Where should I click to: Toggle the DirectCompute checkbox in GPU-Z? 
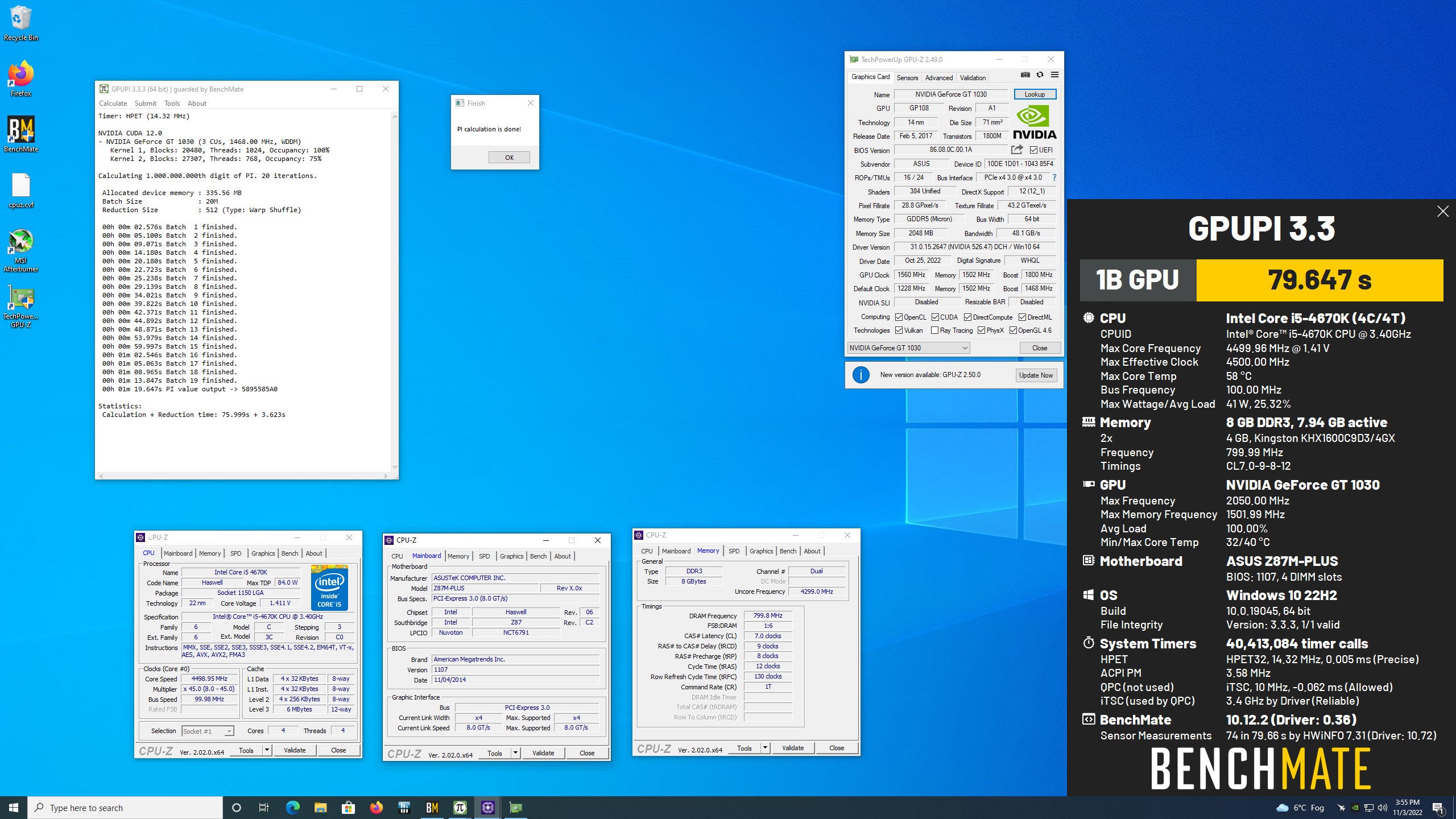(967, 317)
